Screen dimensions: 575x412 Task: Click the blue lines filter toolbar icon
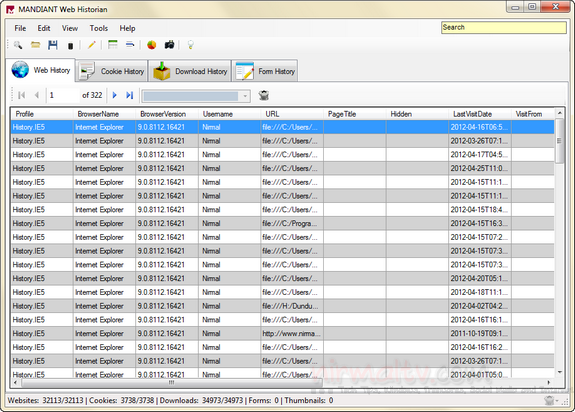(x=130, y=45)
